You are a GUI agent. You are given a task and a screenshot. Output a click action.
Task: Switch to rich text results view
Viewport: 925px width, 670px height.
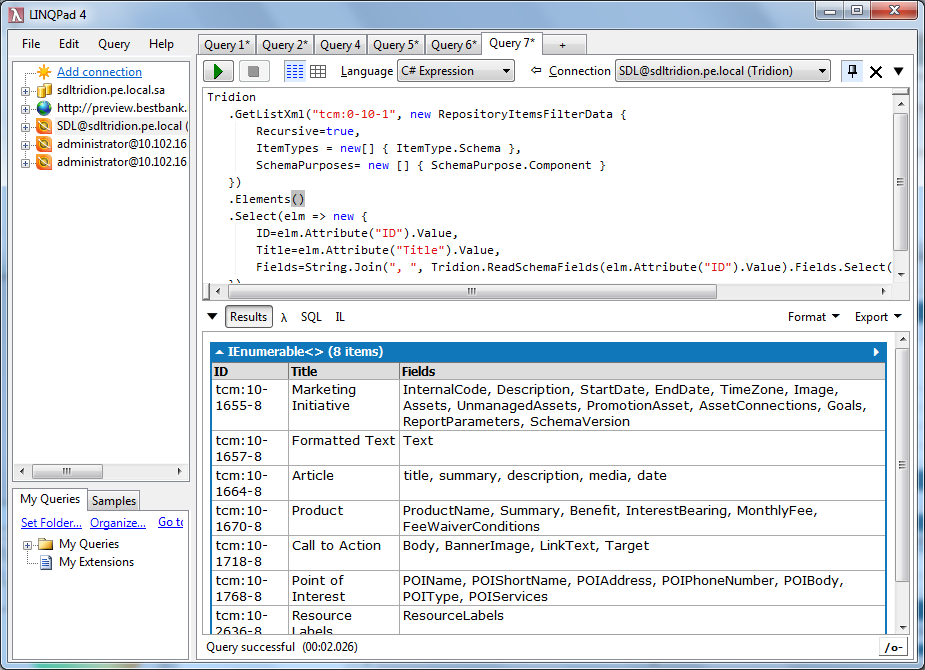coord(295,71)
